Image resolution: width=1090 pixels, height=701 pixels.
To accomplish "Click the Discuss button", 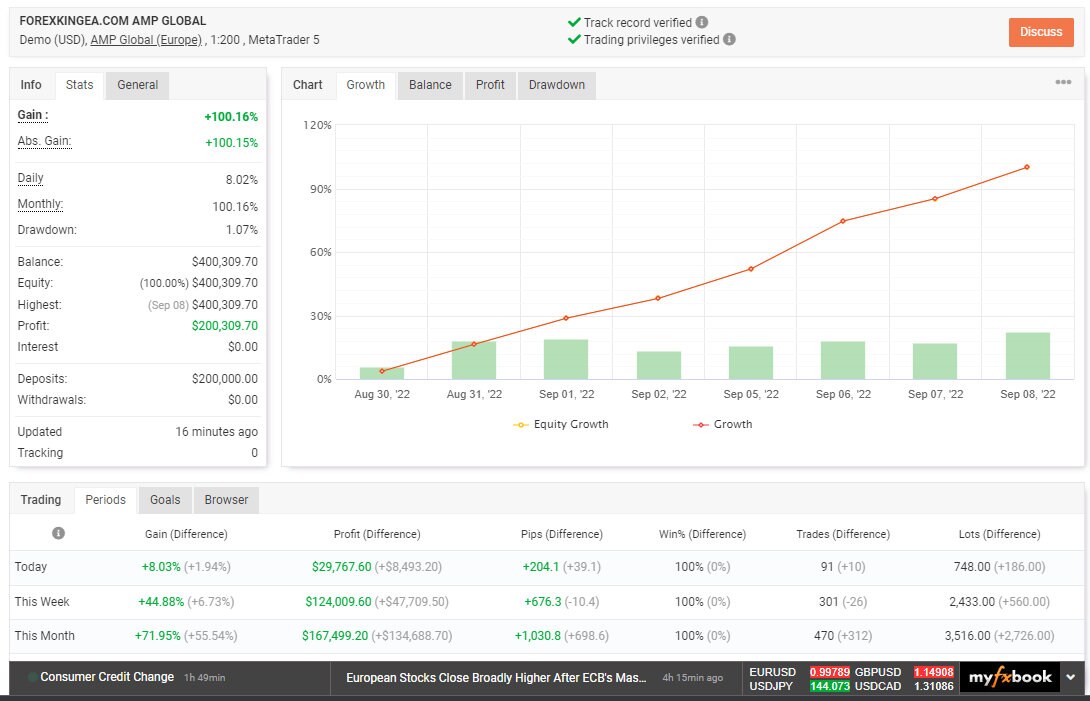I will 1041,32.
